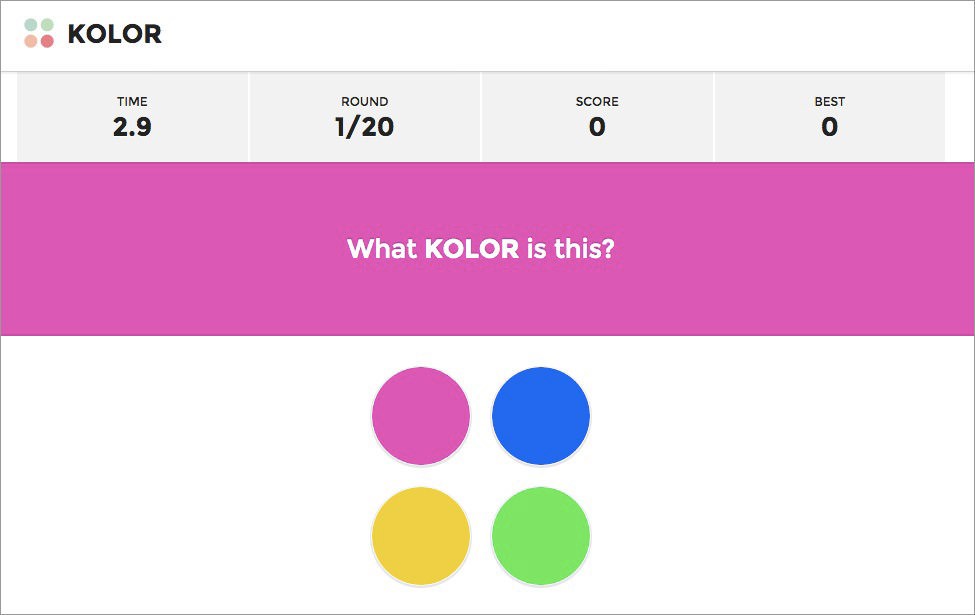Pick the green color circle

click(541, 536)
